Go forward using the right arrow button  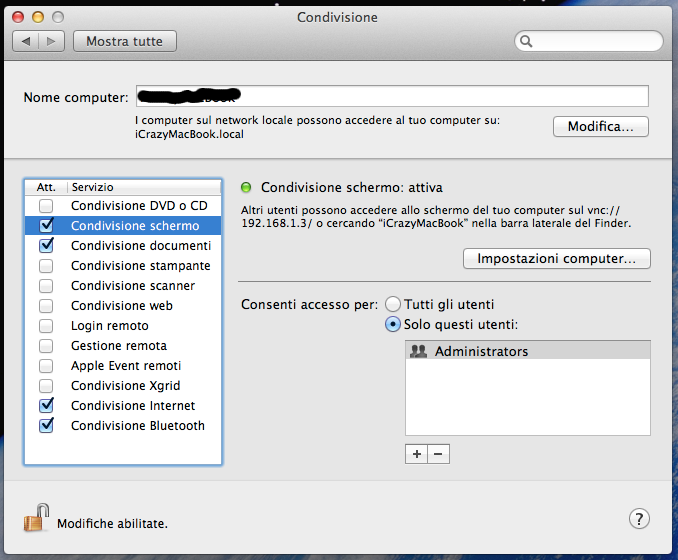click(x=52, y=41)
